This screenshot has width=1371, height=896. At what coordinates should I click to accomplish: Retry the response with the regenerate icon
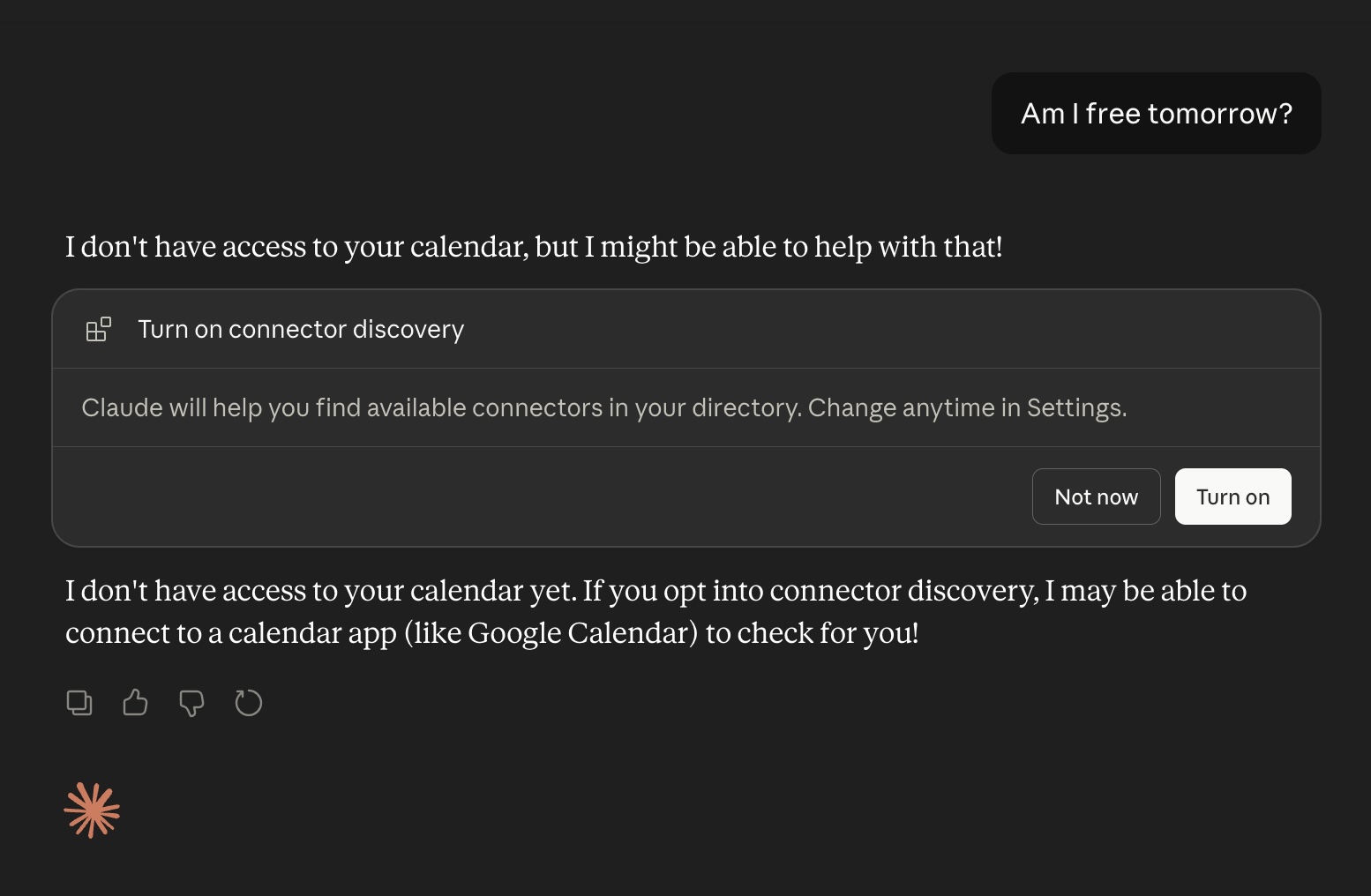[x=249, y=703]
